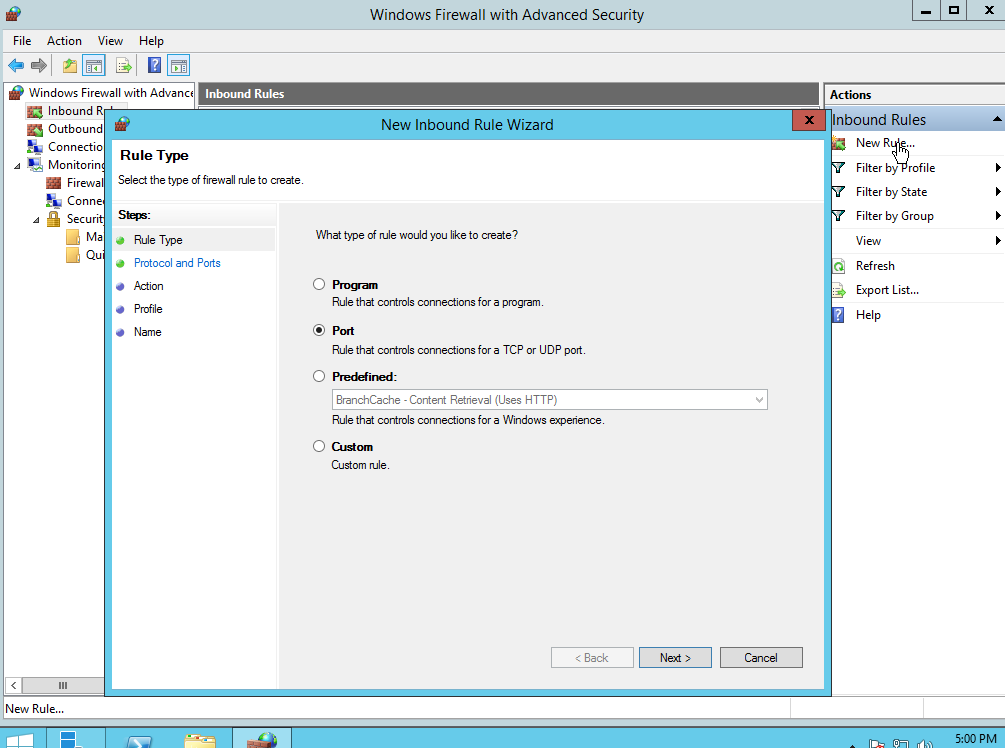
Task: Open File Explorer from the taskbar
Action: point(200,740)
